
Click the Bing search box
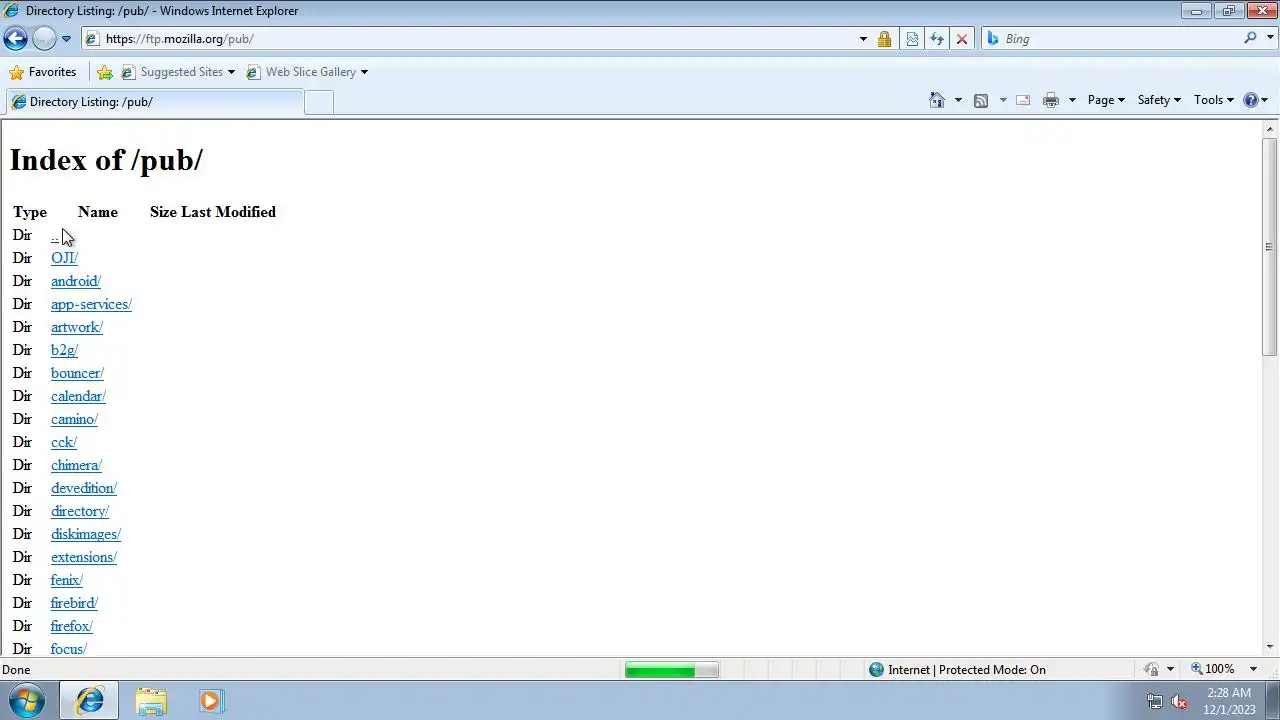coord(1110,39)
